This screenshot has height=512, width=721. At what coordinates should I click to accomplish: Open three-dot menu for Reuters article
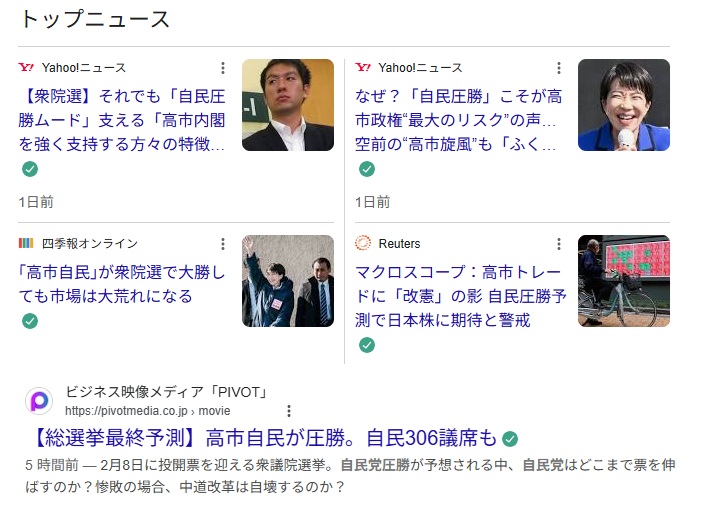[559, 244]
